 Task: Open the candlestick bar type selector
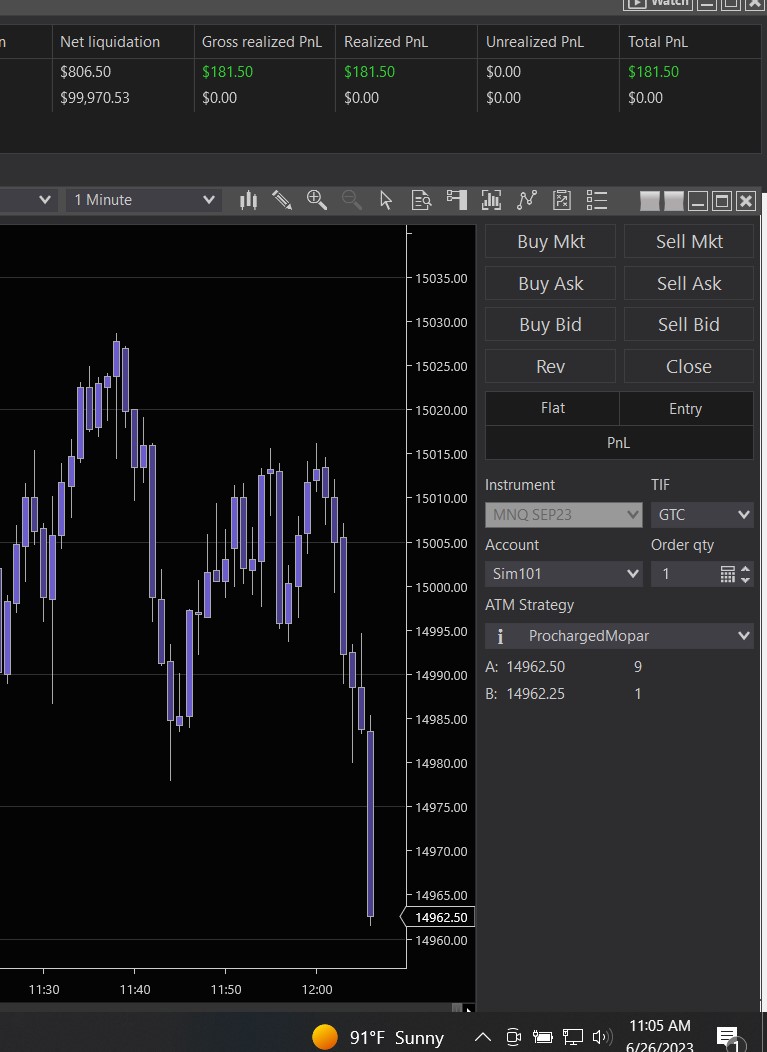tap(248, 200)
